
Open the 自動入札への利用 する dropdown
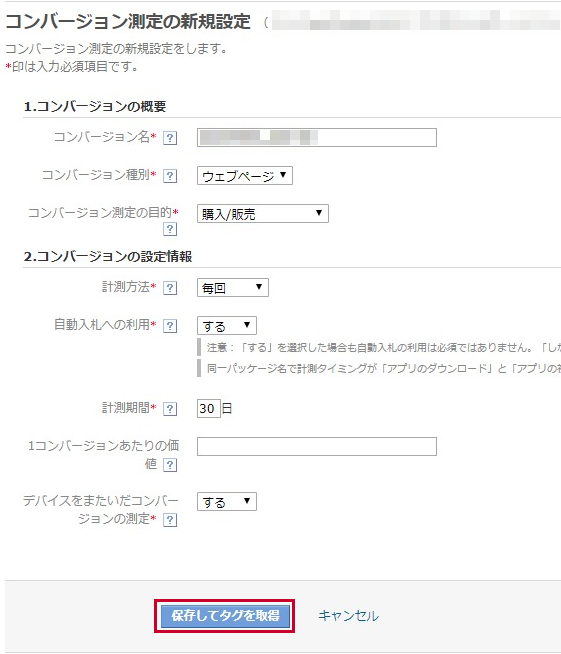pyautogui.click(x=227, y=326)
